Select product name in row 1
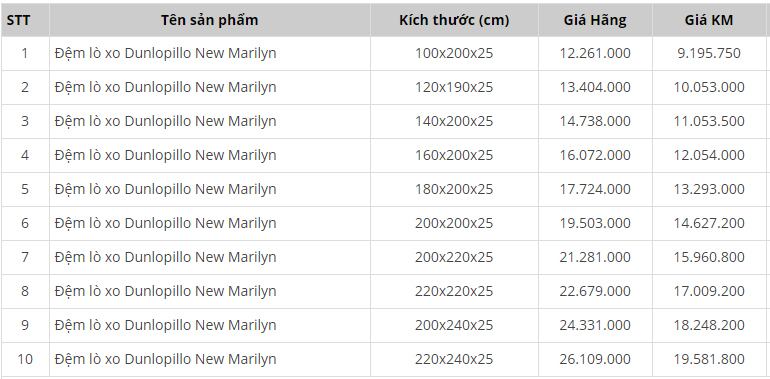 pos(165,53)
